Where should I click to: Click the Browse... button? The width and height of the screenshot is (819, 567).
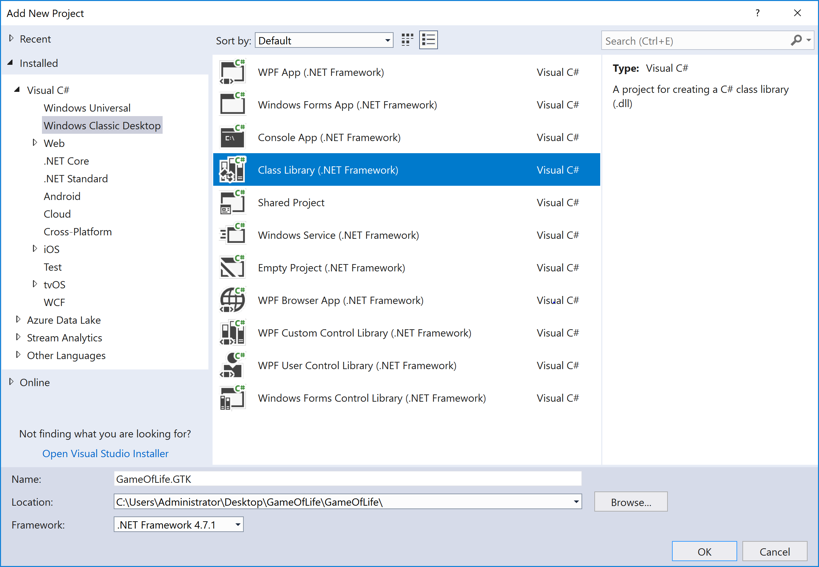pos(630,502)
